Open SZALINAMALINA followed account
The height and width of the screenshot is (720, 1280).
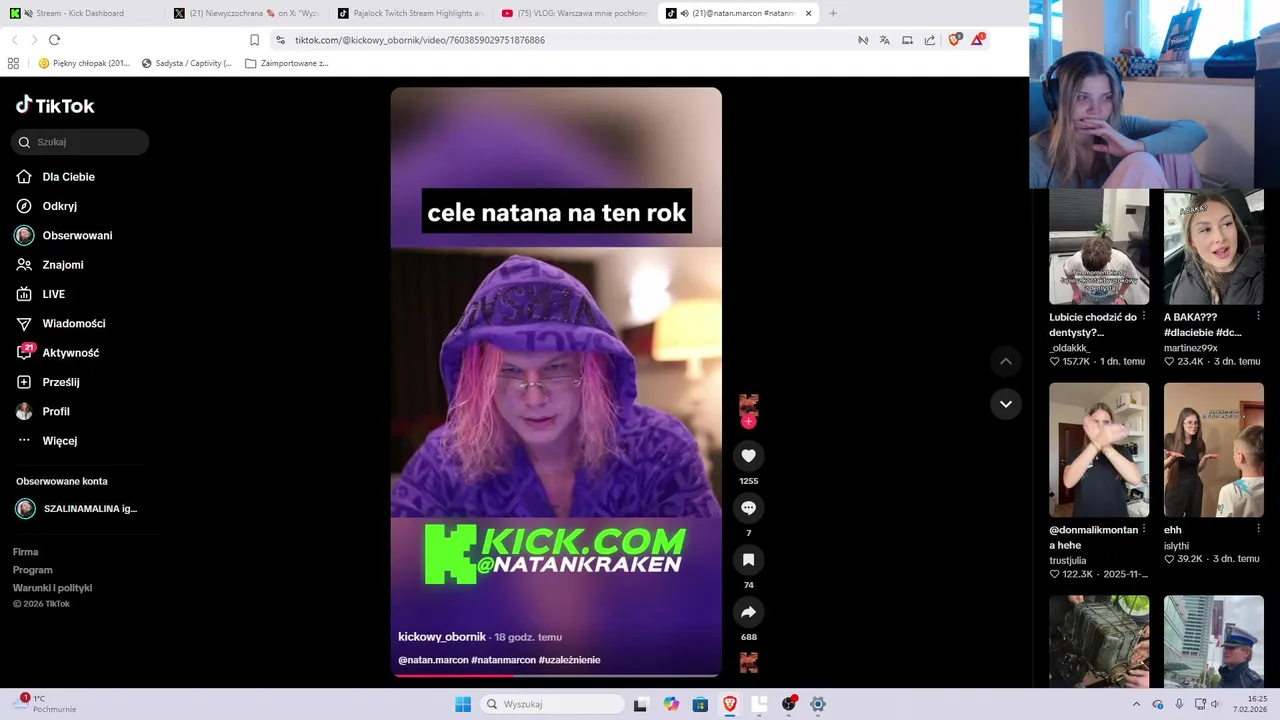[x=77, y=509]
